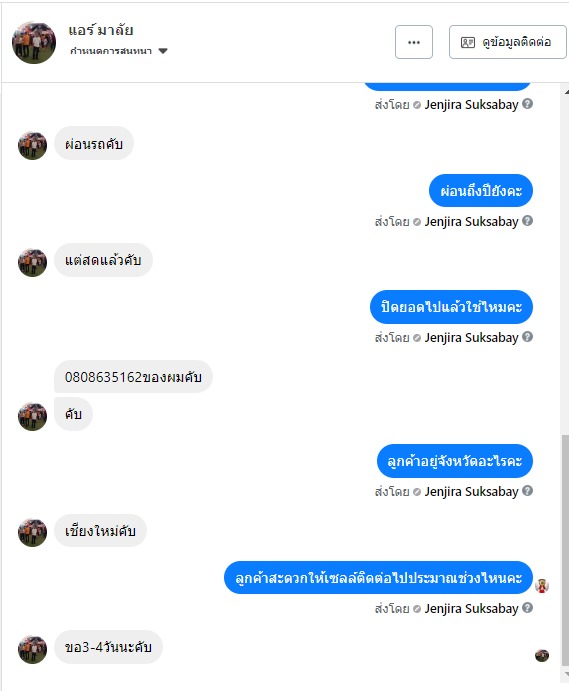Viewport: 569px width, 691px height.
Task: Click the contact card icon in header
Action: point(468,42)
